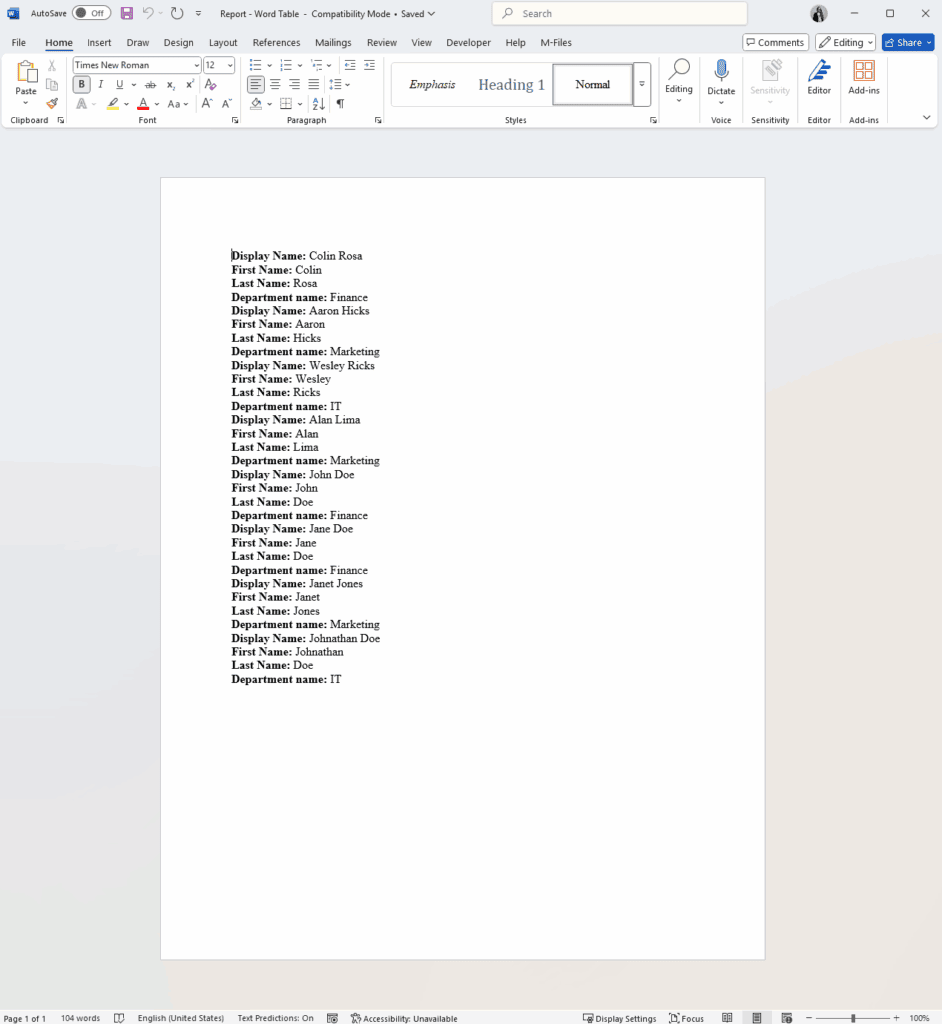
Task: Click the zoom slider in status bar
Action: coord(852,1018)
